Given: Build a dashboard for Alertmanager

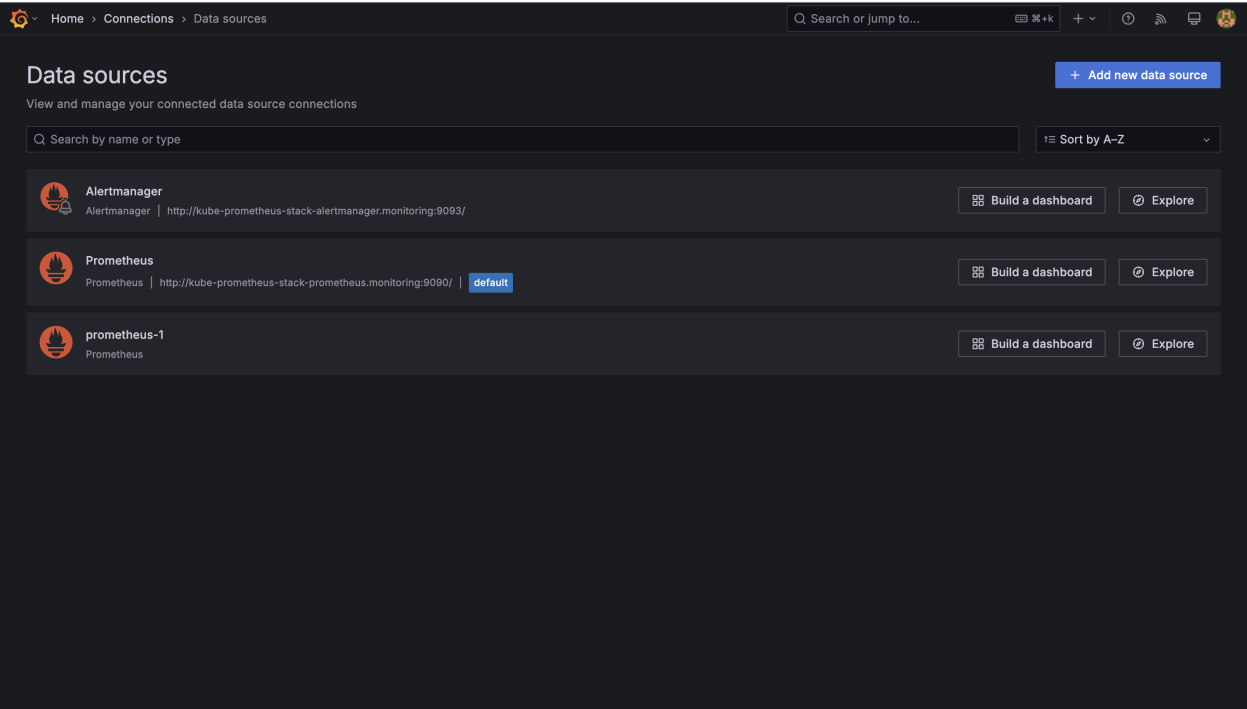Looking at the screenshot, I should click(x=1031, y=200).
